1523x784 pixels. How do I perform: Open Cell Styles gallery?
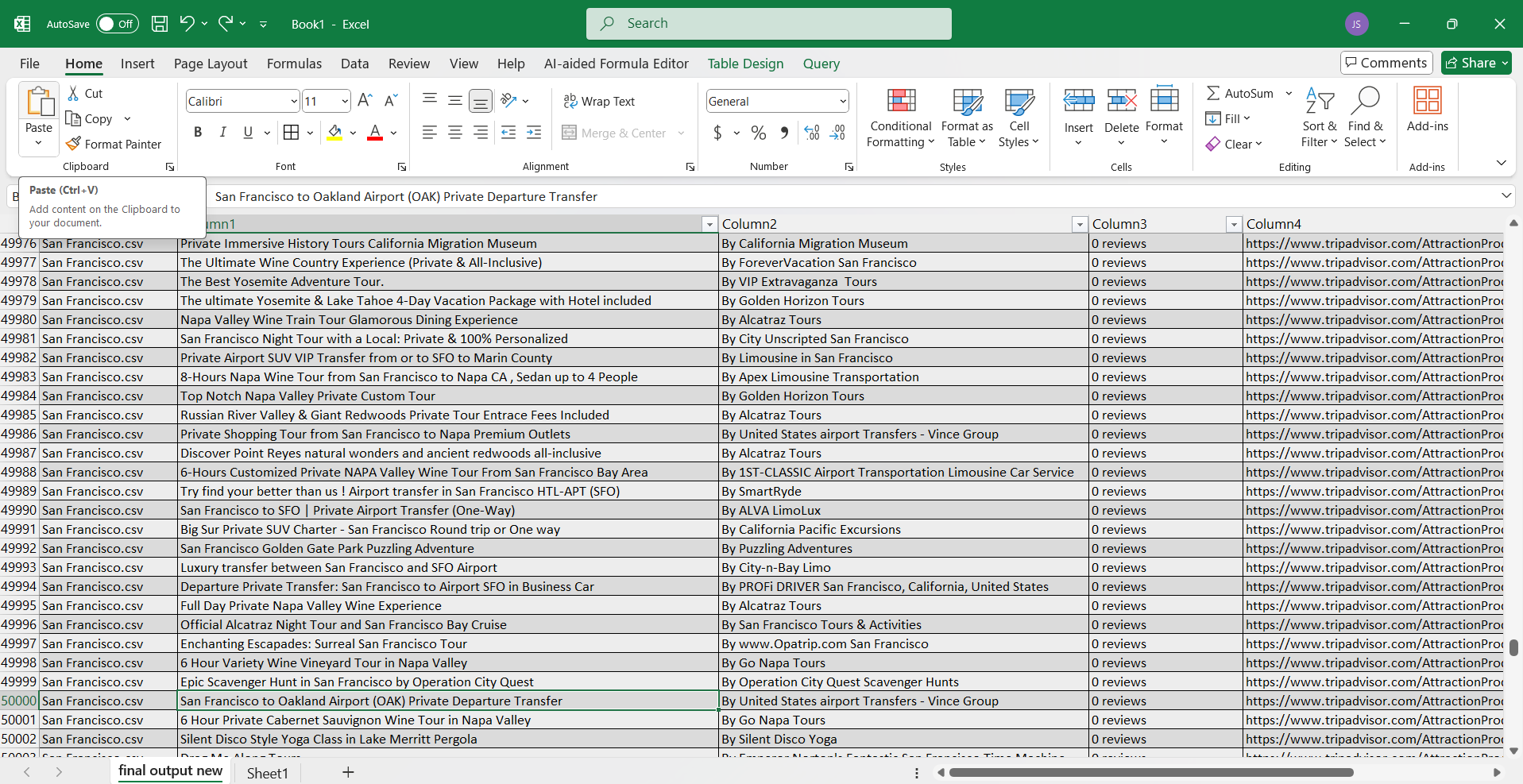(x=1019, y=118)
